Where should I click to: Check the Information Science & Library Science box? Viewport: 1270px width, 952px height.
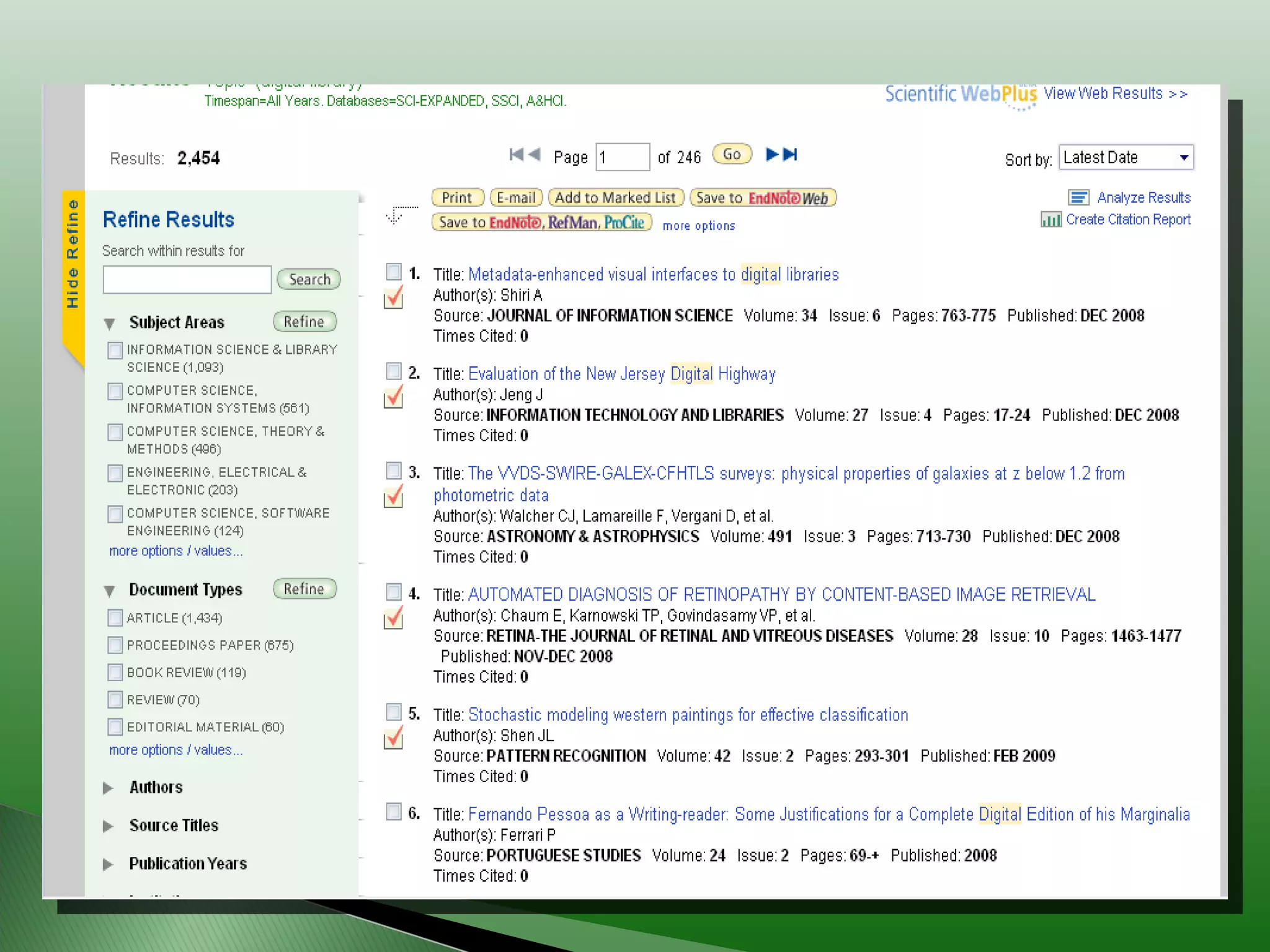pyautogui.click(x=115, y=351)
